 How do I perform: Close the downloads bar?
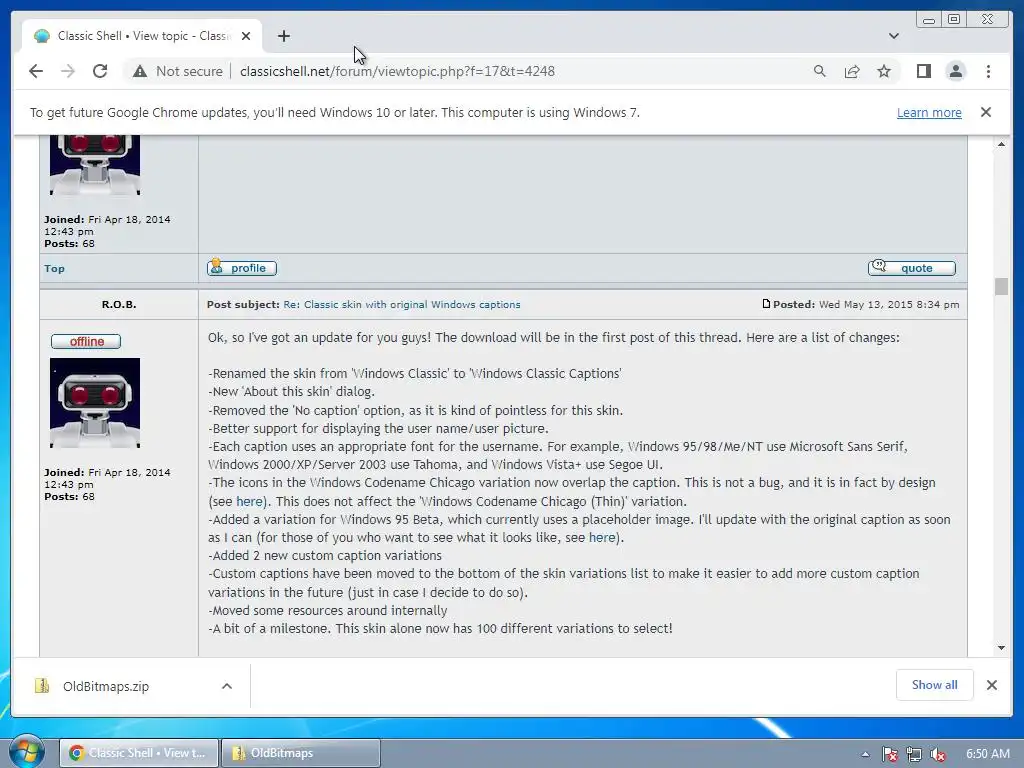pyautogui.click(x=991, y=685)
